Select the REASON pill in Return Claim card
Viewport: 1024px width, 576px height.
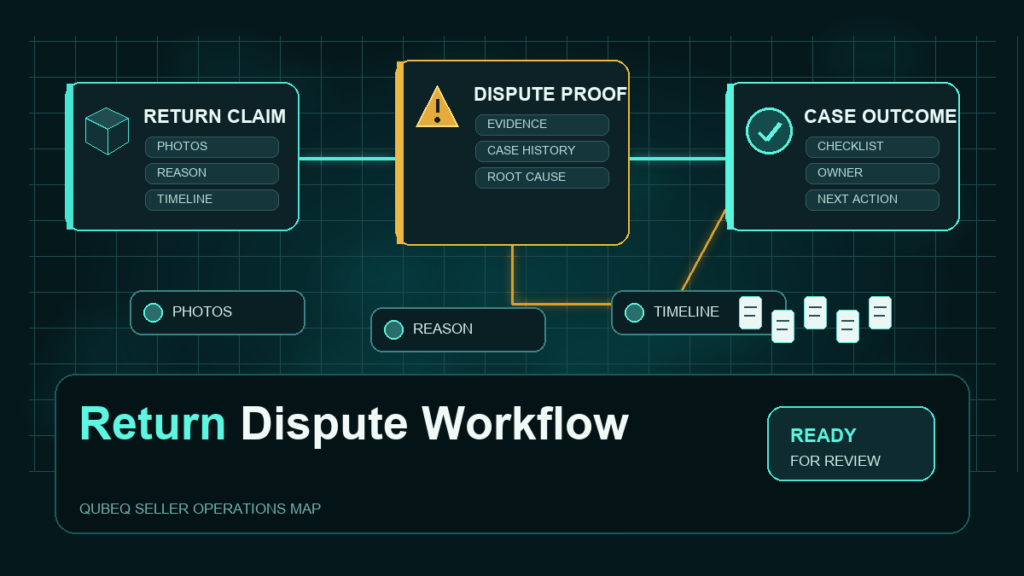212,173
